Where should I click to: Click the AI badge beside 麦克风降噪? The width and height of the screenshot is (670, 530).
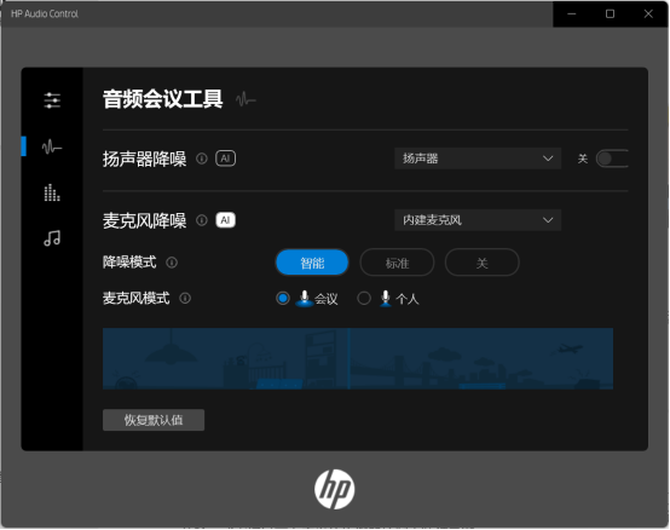(x=226, y=220)
